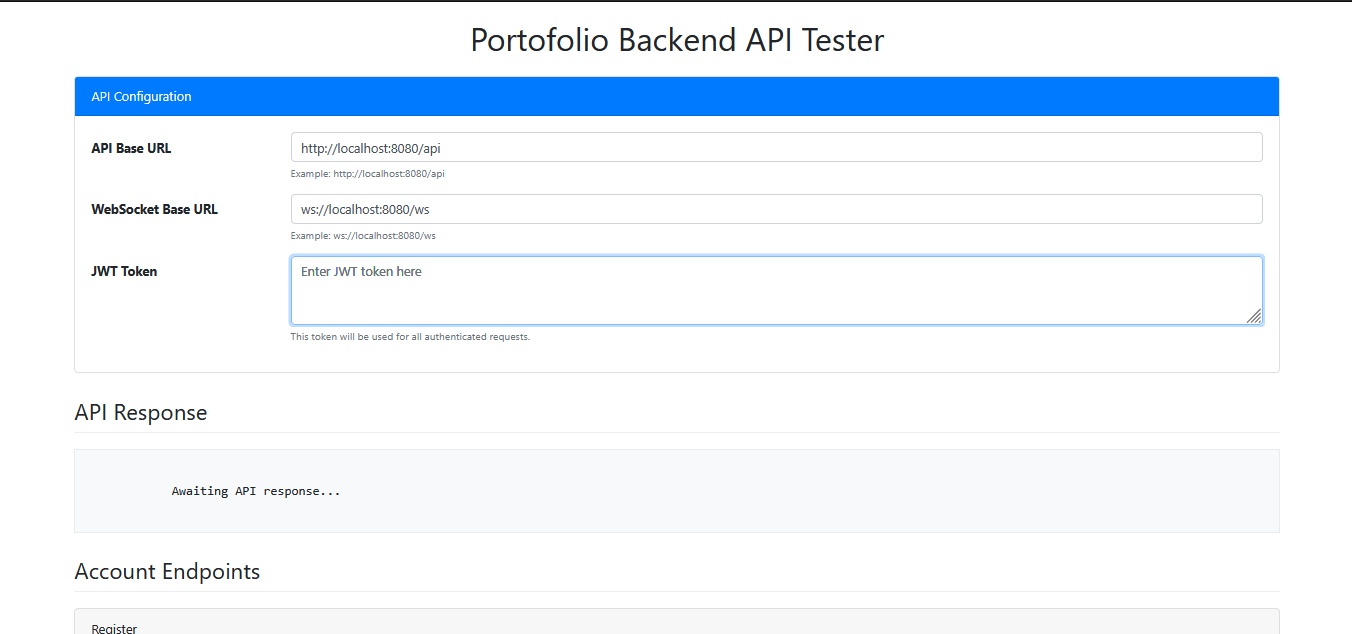Click the WebSocket Base URL field
Image resolution: width=1352 pixels, height=634 pixels.
776,208
